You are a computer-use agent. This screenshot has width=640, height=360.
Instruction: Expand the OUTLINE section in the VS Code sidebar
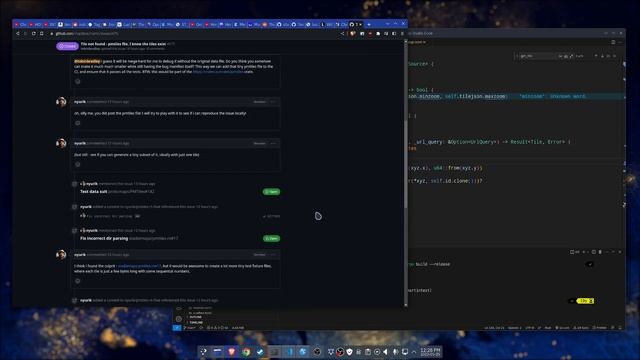[195, 317]
